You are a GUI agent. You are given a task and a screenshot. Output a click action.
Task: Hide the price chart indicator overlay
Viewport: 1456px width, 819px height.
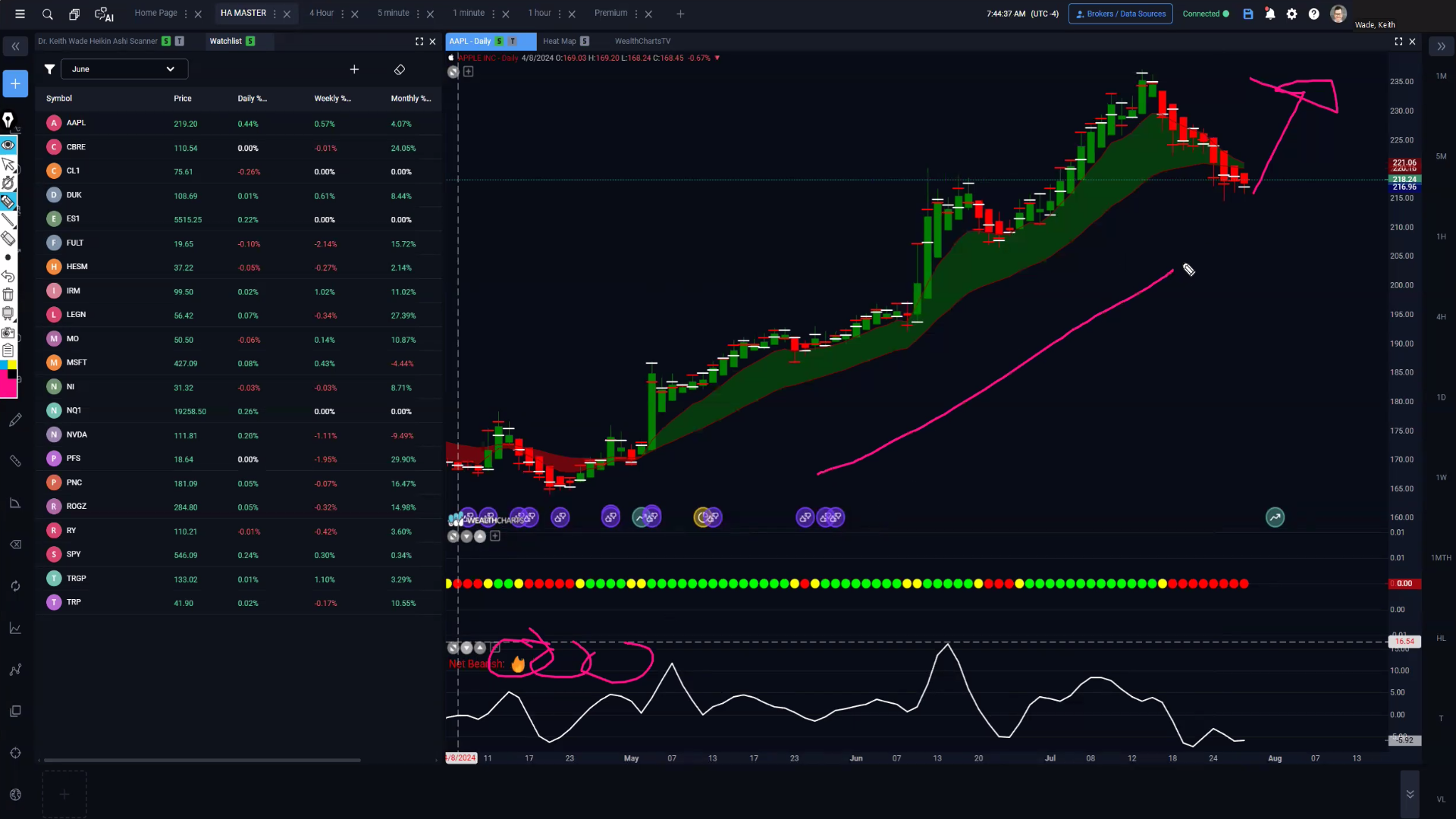[453, 72]
